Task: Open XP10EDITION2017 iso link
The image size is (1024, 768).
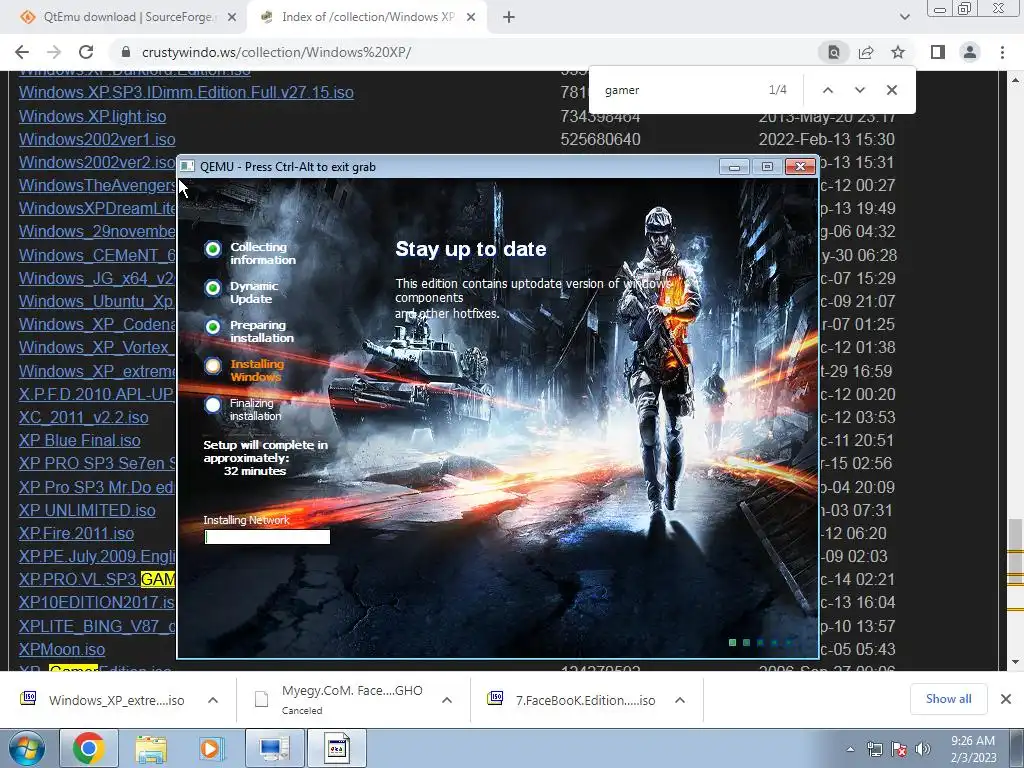Action: point(97,602)
